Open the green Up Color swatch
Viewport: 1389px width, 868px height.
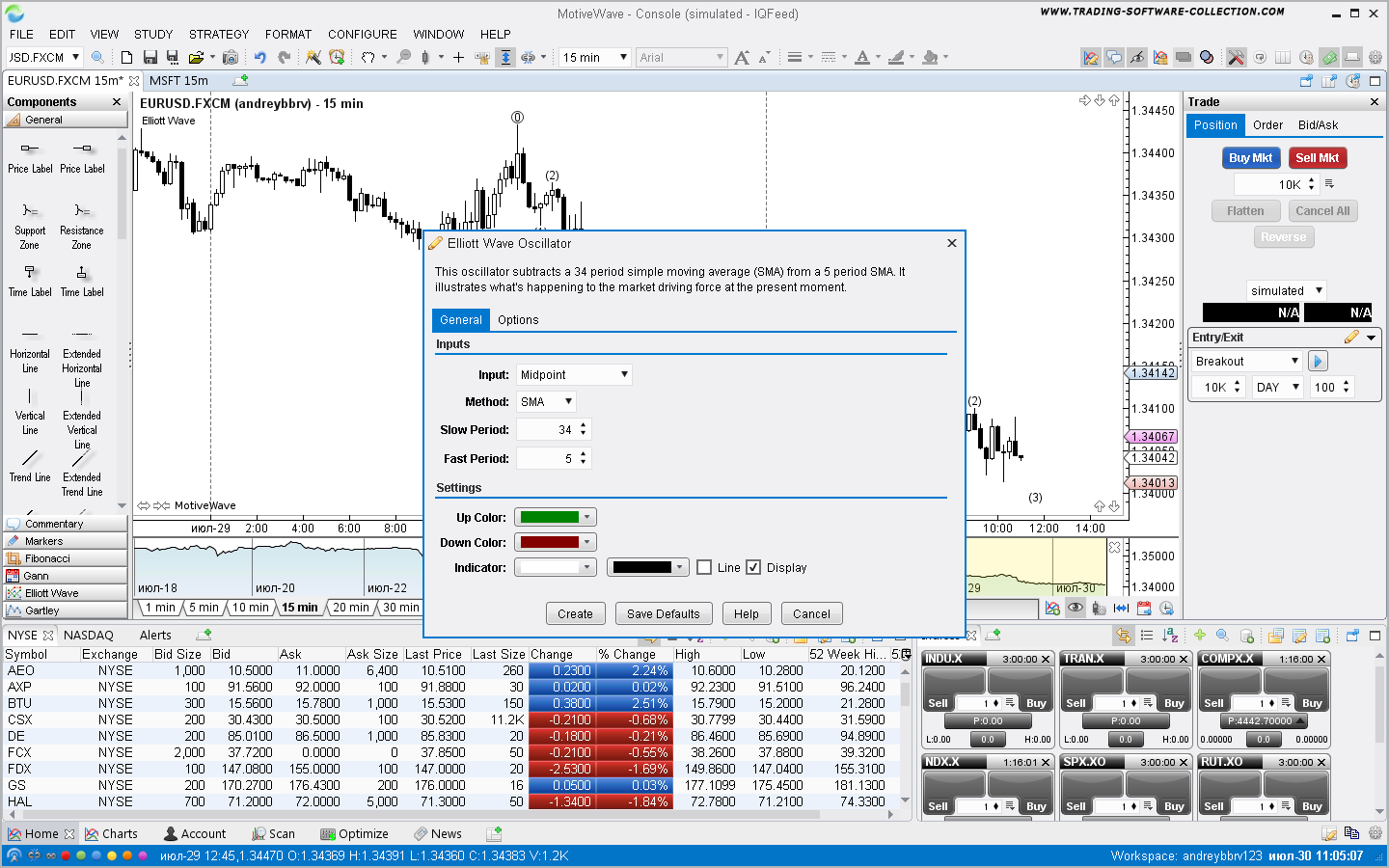click(556, 518)
